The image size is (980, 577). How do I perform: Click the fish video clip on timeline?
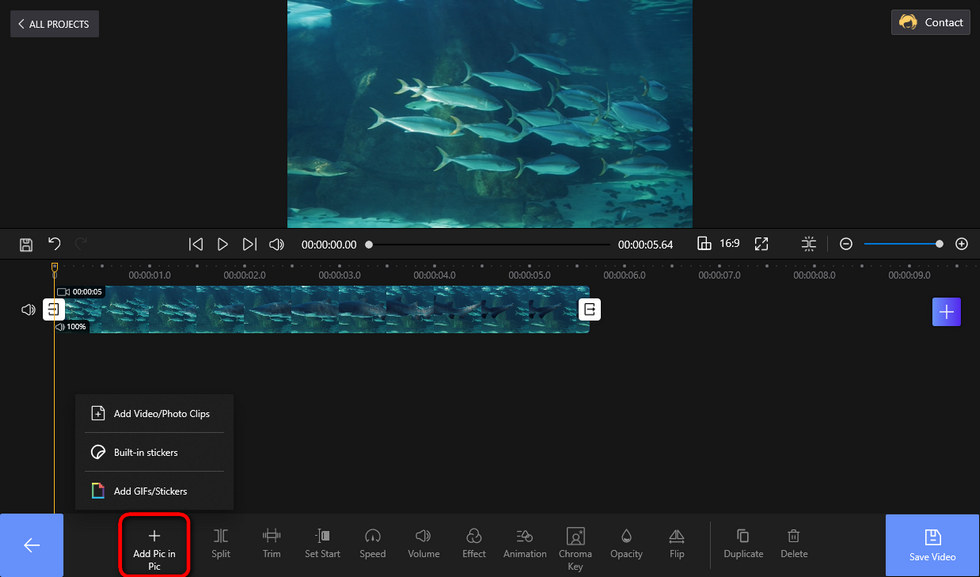(322, 309)
